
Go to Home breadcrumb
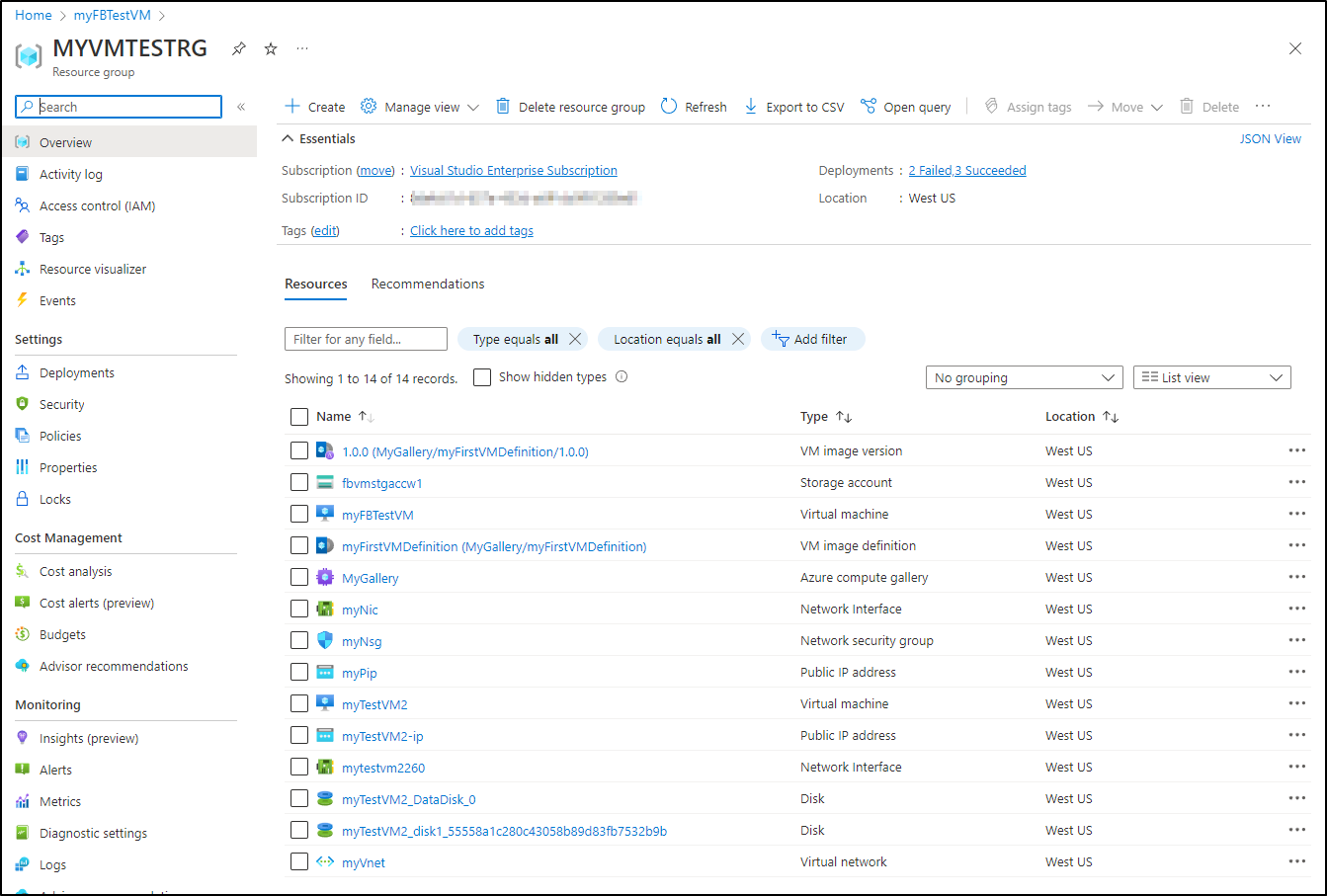[x=34, y=15]
